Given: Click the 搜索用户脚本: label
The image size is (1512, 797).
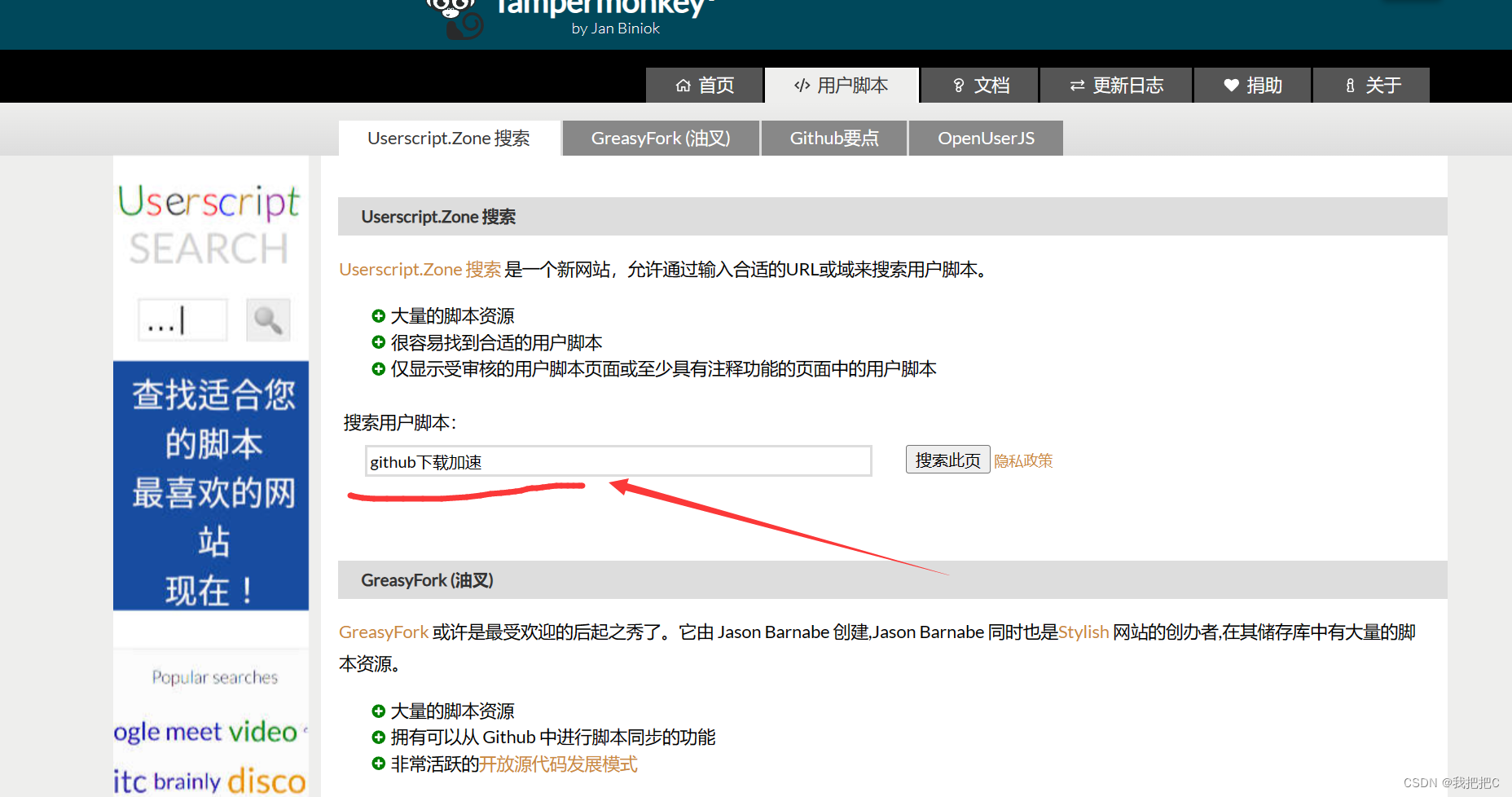Looking at the screenshot, I should (x=400, y=423).
